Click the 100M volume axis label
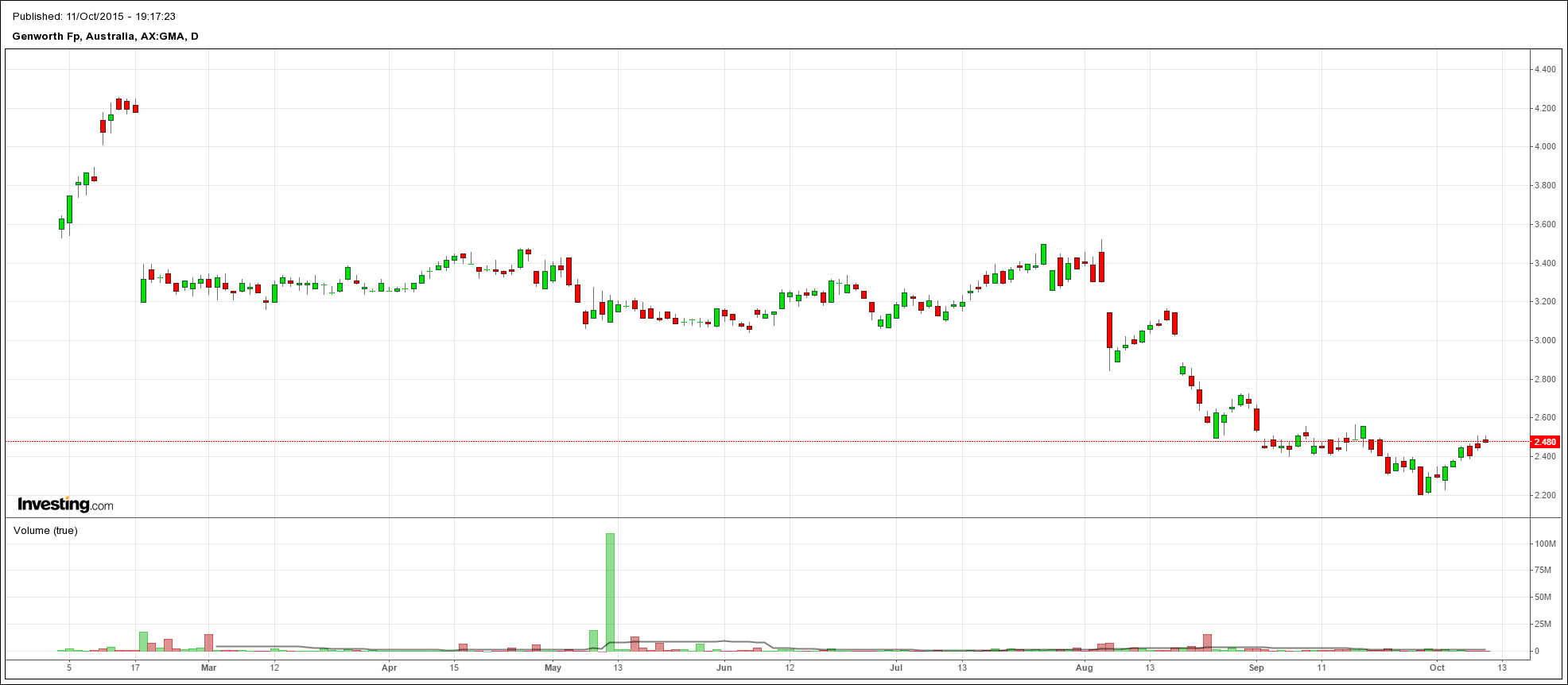Viewport: 1568px width, 685px height. click(1545, 544)
